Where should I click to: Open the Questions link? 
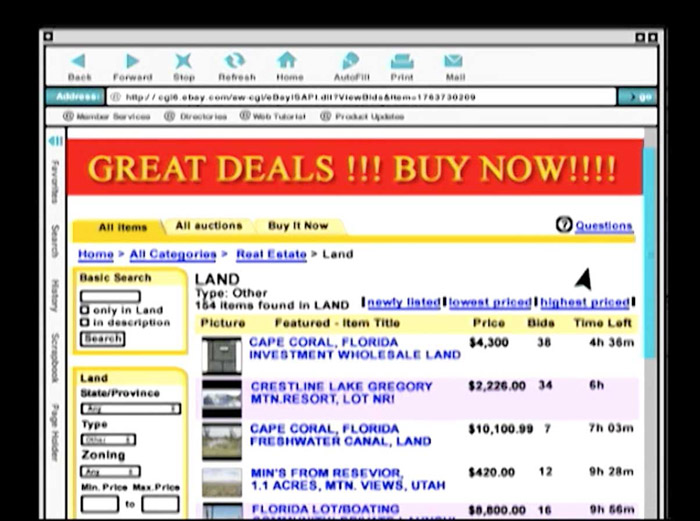click(x=604, y=226)
